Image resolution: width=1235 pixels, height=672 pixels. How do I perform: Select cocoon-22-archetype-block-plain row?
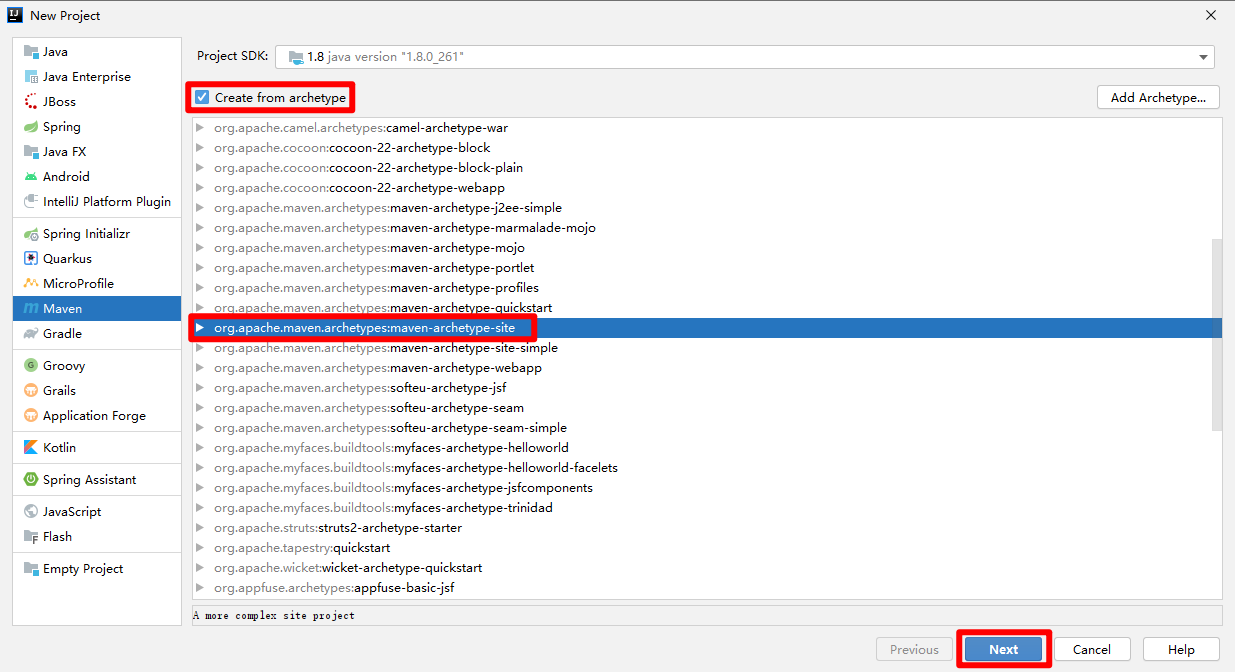(x=701, y=168)
